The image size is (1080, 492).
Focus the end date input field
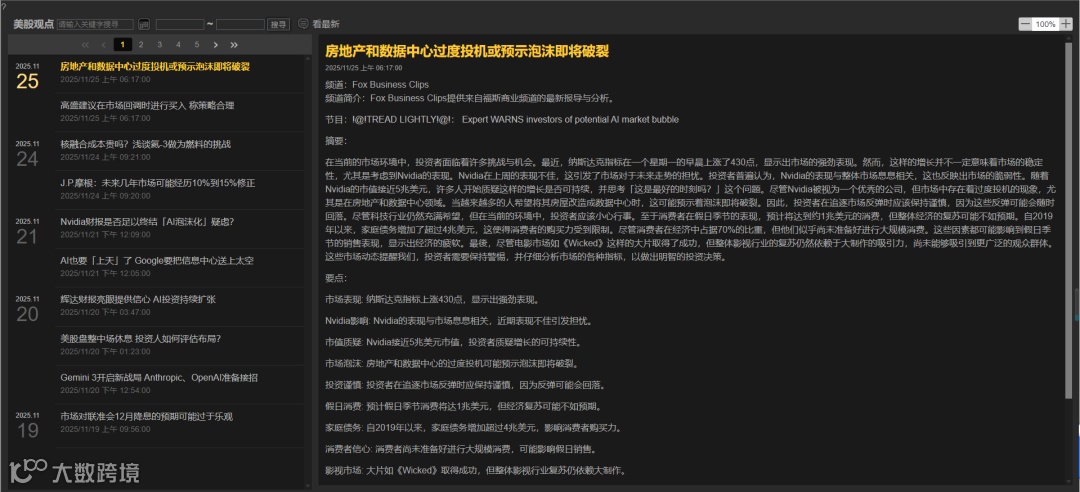[x=240, y=24]
